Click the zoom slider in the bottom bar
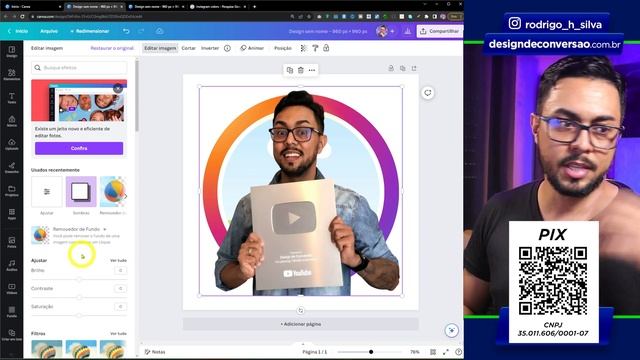Screen dimensions: 640x360 370,352
